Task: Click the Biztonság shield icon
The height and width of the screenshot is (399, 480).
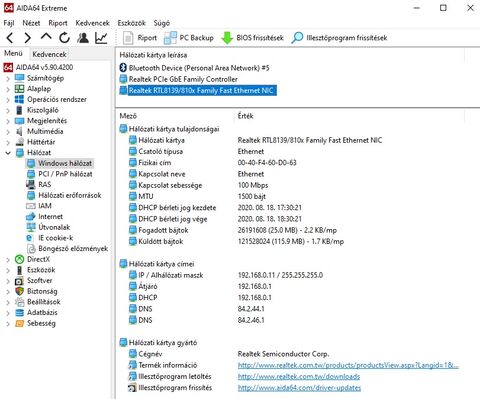Action: tap(20, 291)
